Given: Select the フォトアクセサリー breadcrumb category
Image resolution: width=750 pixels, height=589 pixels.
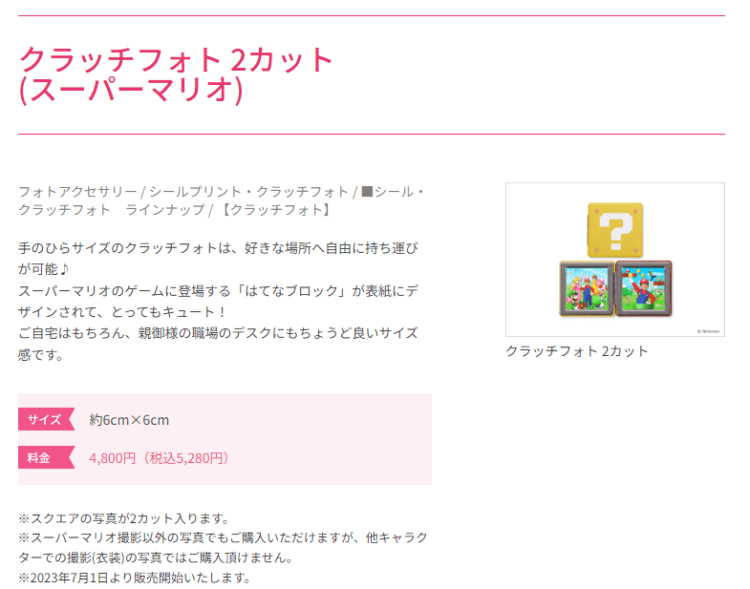Looking at the screenshot, I should click(77, 192).
